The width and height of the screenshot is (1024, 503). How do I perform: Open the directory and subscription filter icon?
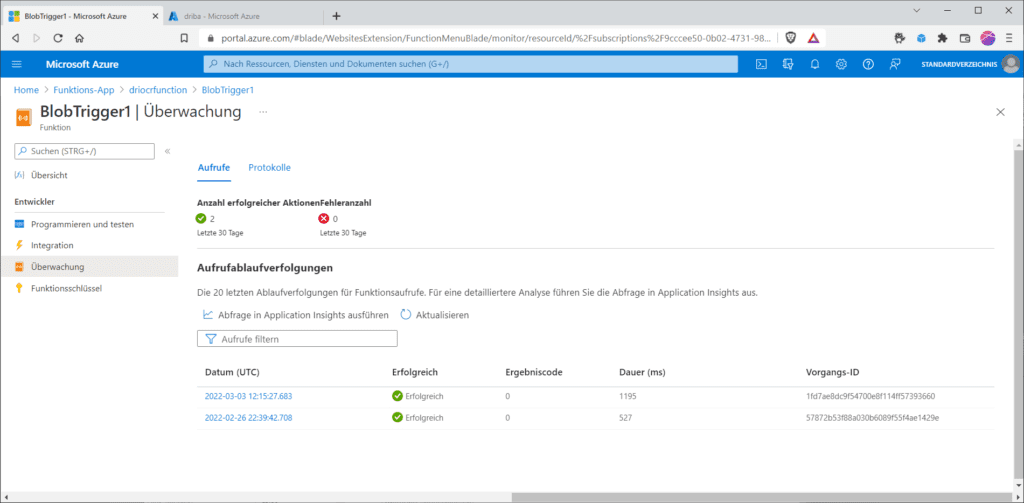(x=788, y=64)
